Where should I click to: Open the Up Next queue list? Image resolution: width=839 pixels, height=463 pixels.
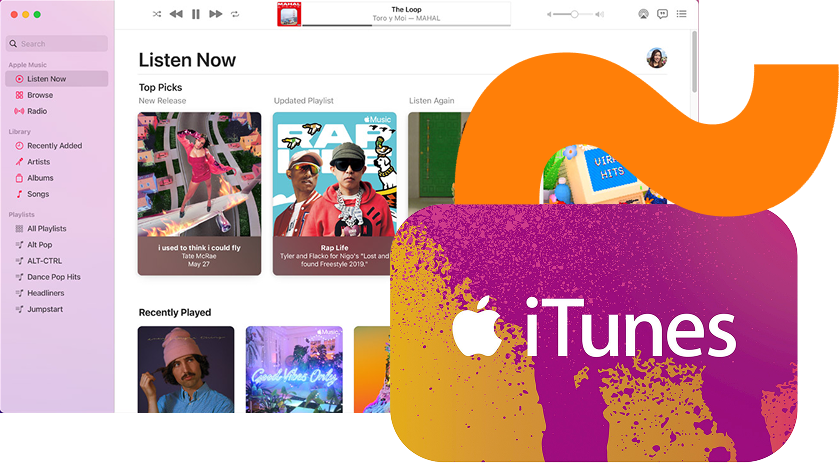(x=681, y=14)
